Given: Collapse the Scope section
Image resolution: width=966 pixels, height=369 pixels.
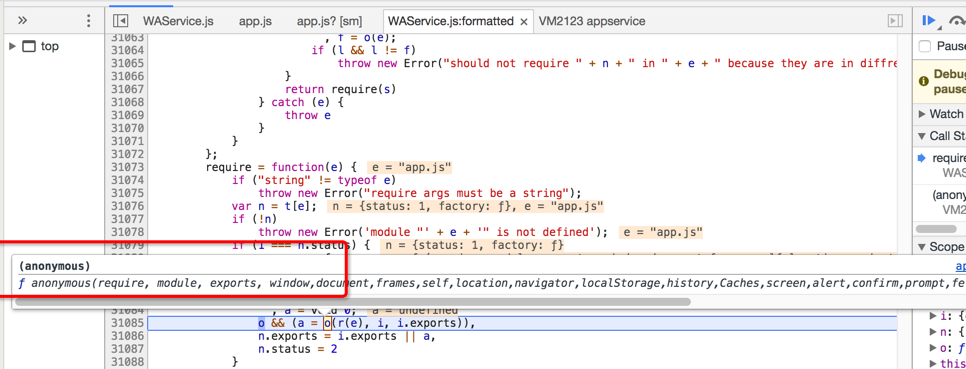Looking at the screenshot, I should coord(922,247).
